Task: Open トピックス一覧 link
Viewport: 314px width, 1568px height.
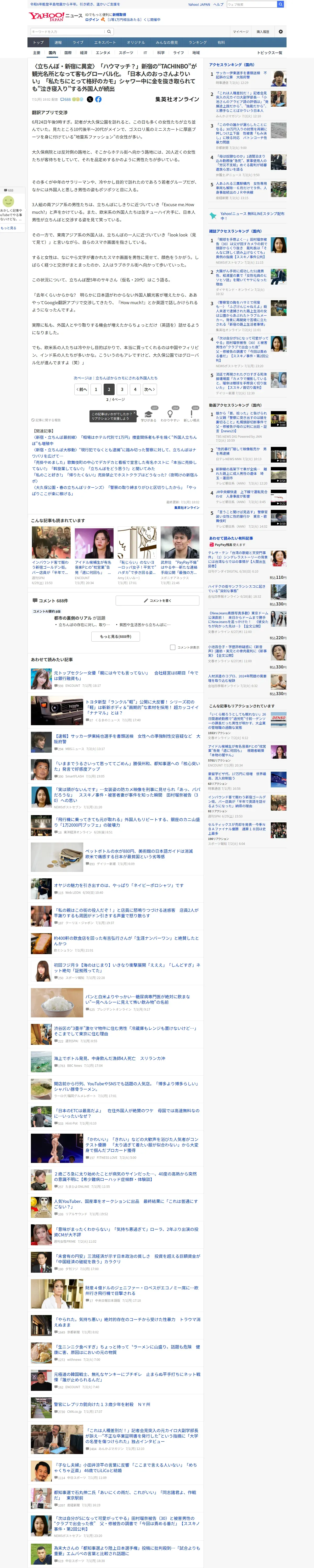Action: [270, 53]
